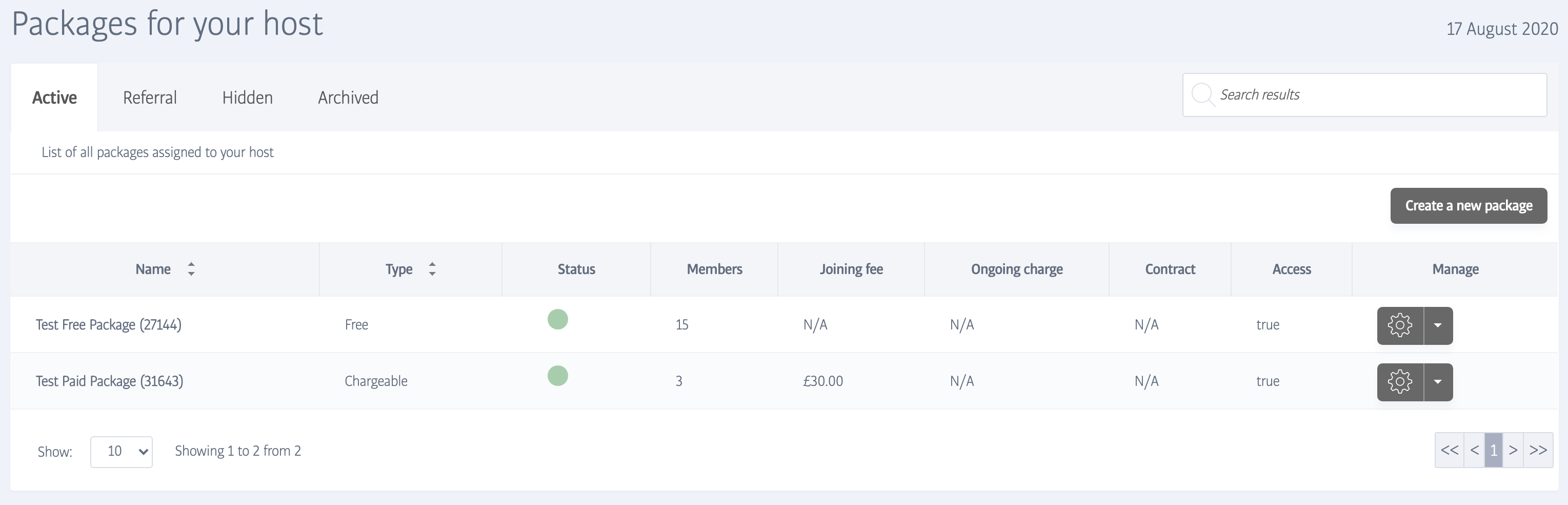Open the Show rows-per-page dropdown
The image size is (1568, 505).
[121, 452]
